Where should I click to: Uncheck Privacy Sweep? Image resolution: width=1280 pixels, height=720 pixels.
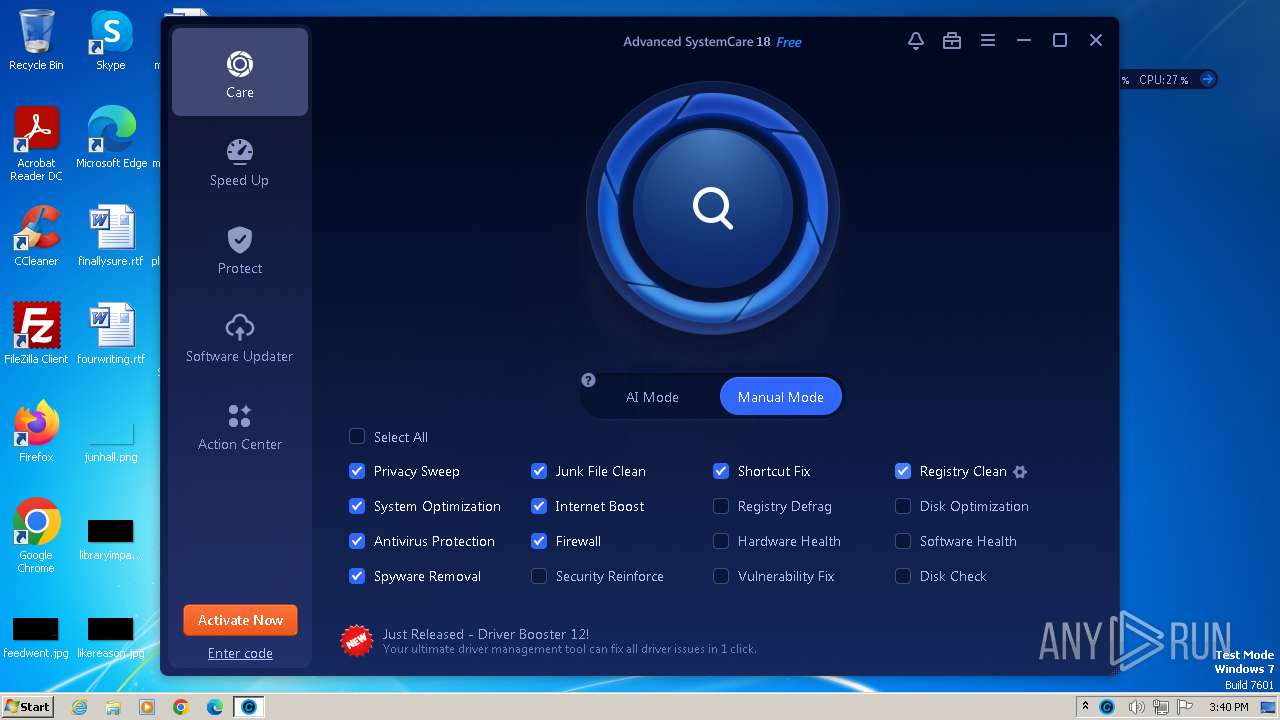357,471
